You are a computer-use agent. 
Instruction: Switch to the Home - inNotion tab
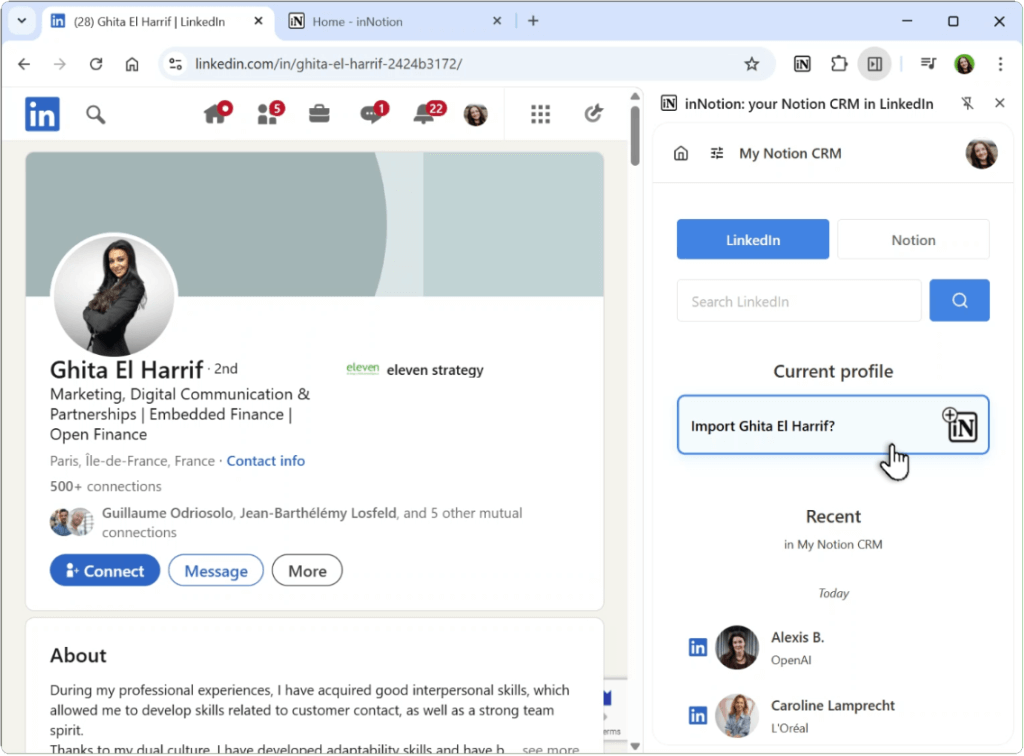[394, 22]
